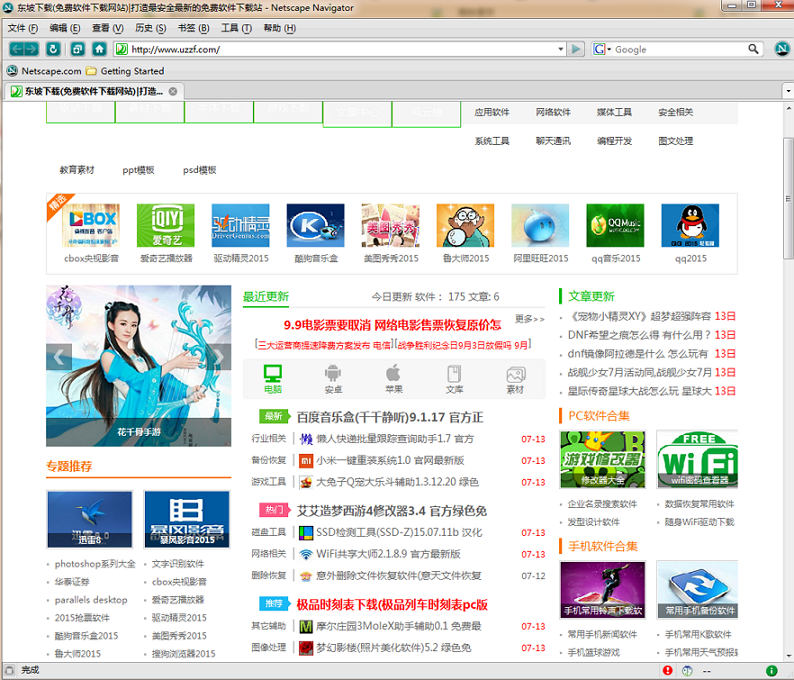The height and width of the screenshot is (680, 794).
Task: Open the 游戏修改器 thumbnail
Action: pos(603,459)
